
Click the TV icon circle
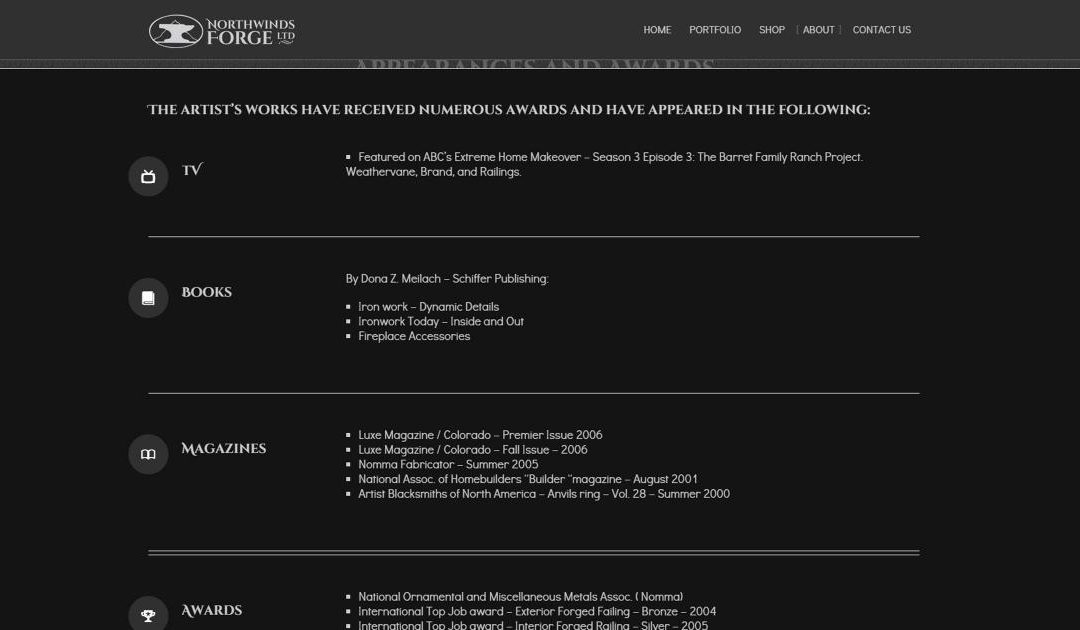point(148,177)
